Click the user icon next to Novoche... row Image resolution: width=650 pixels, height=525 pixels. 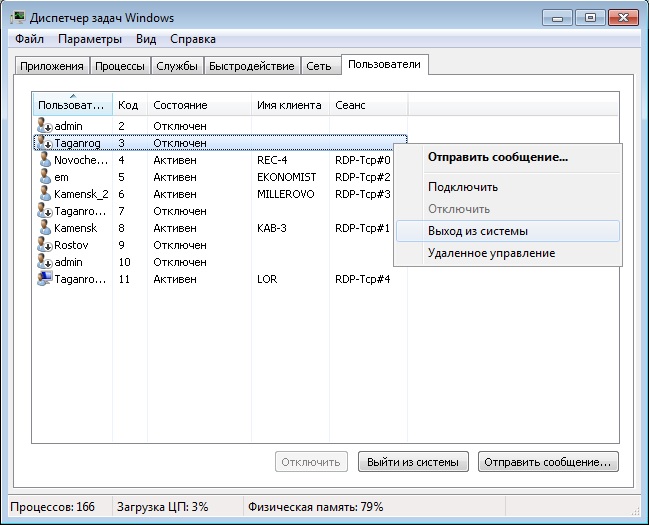pyautogui.click(x=44, y=160)
